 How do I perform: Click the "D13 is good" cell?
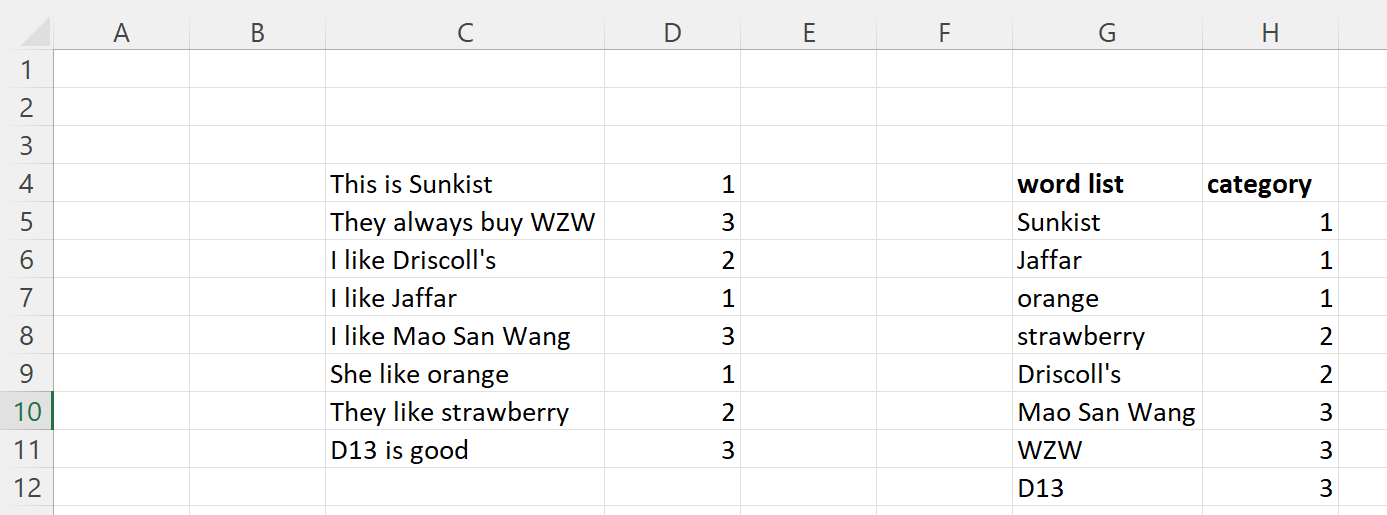(465, 450)
